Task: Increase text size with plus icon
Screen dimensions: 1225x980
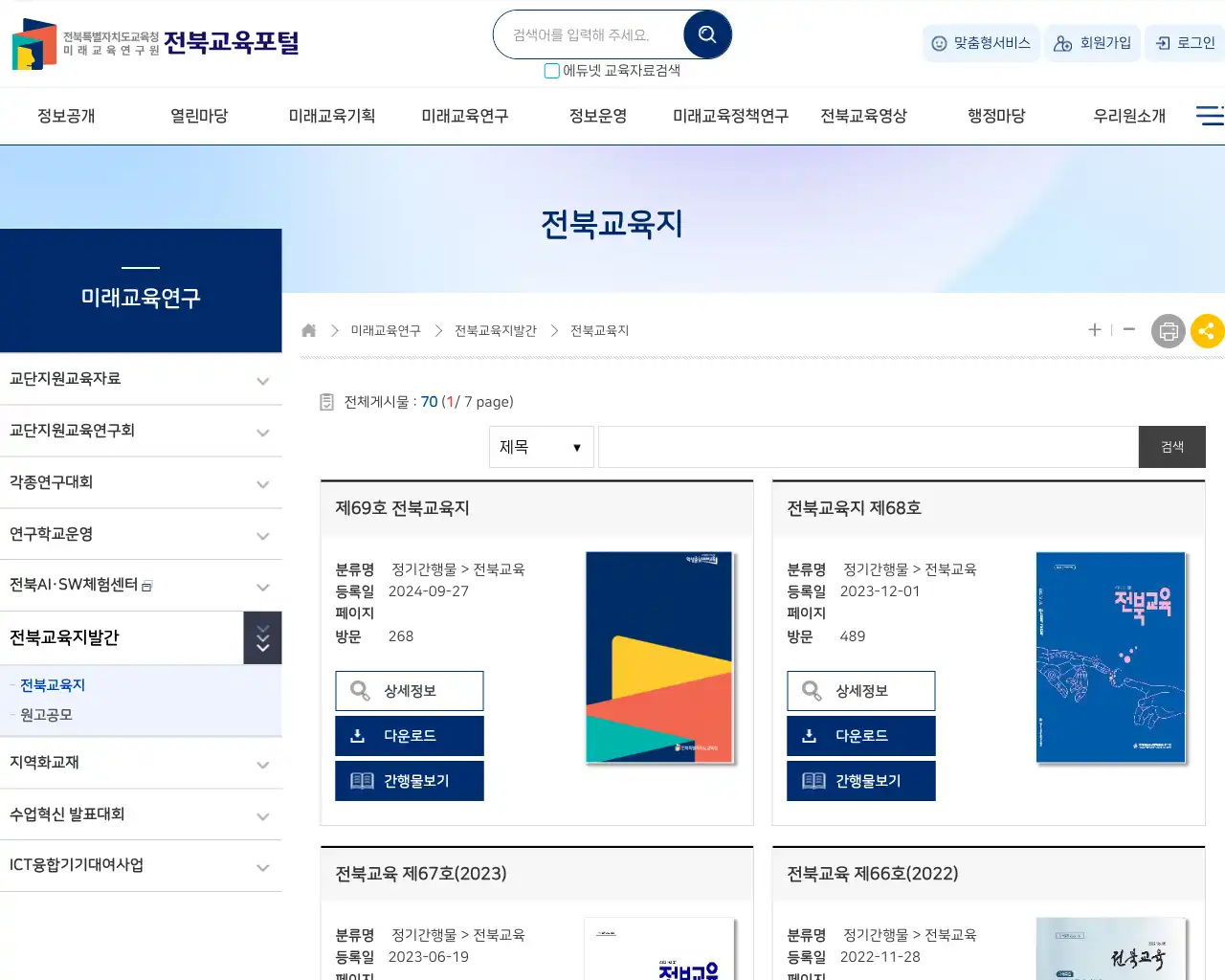Action: [x=1095, y=329]
